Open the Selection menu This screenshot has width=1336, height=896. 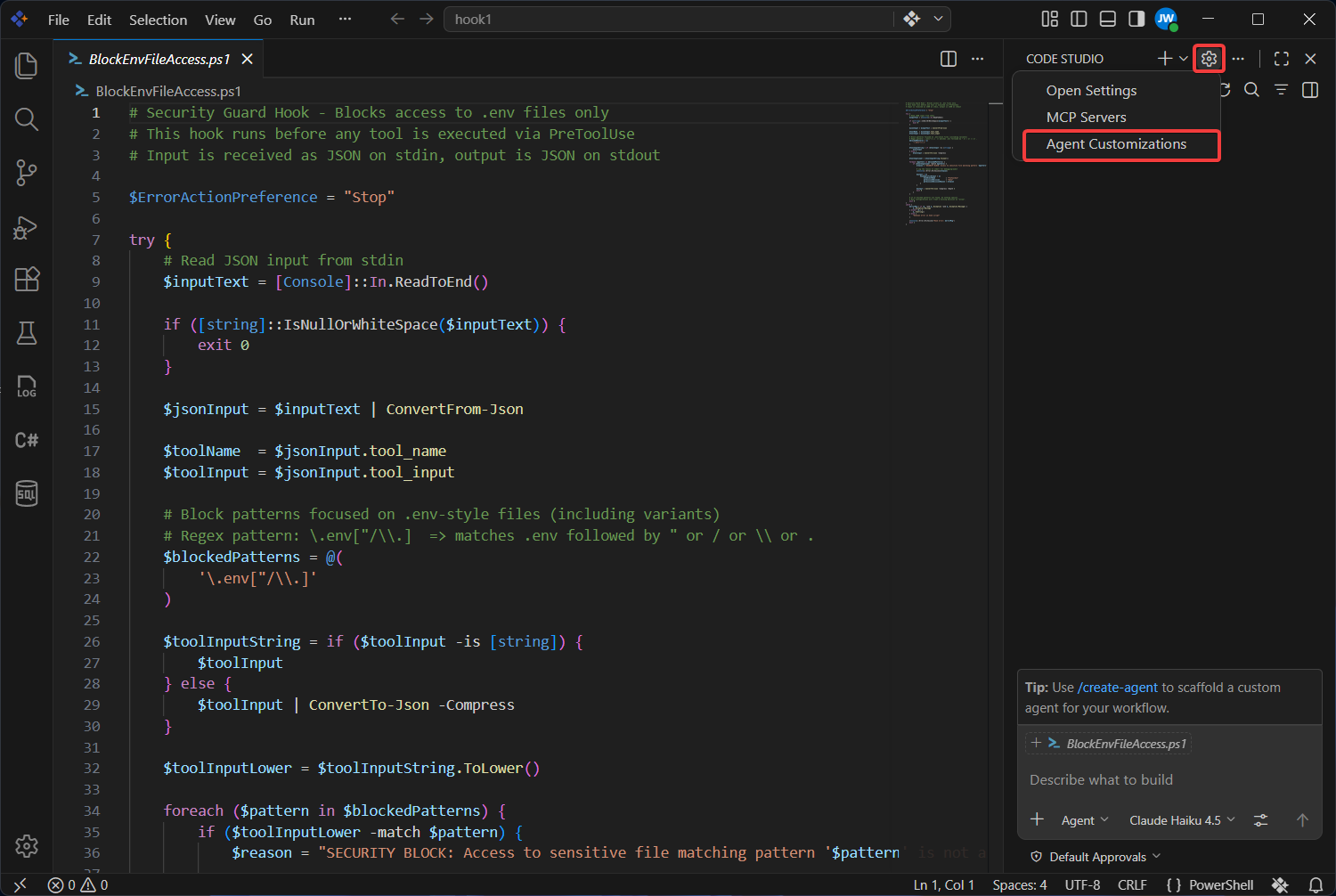[158, 20]
